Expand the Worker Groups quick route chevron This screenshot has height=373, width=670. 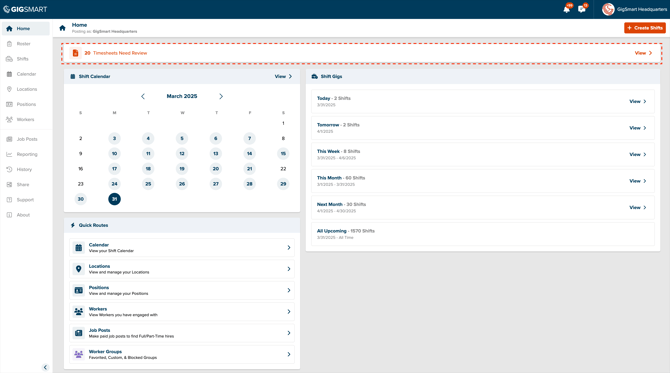[x=289, y=354]
